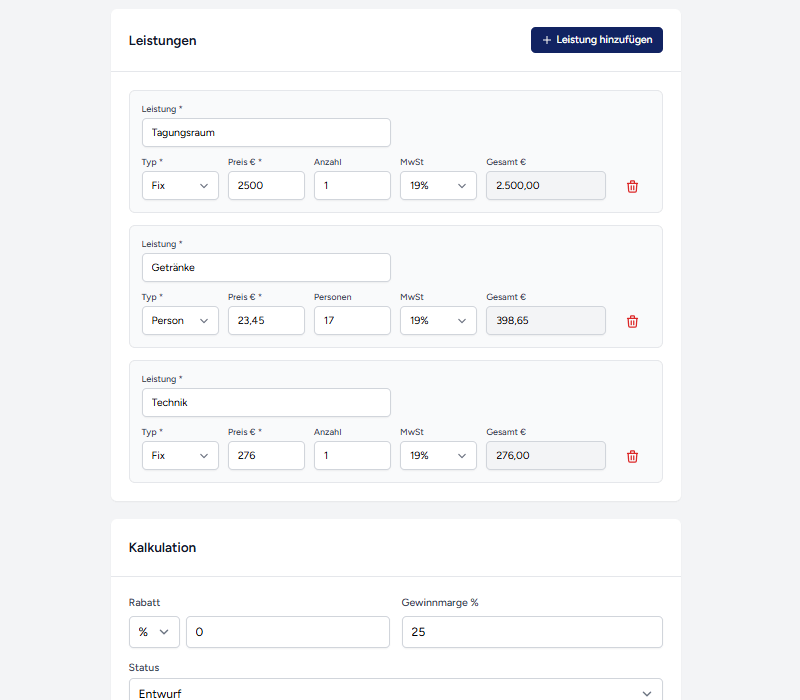
Task: Click the Preis field showing 23,45
Action: [x=266, y=320]
